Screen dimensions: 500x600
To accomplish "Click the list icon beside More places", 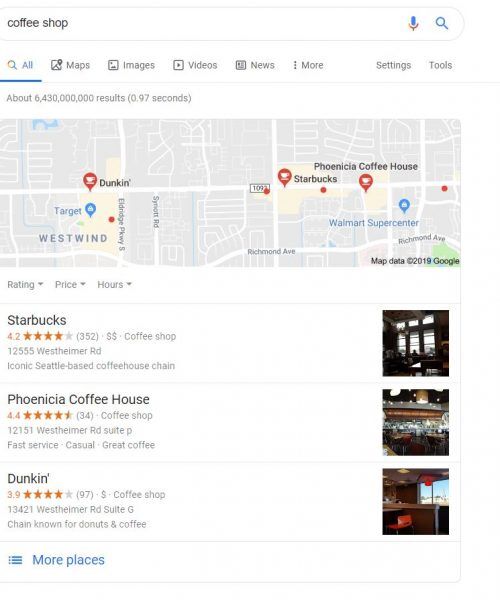I will tap(15, 560).
